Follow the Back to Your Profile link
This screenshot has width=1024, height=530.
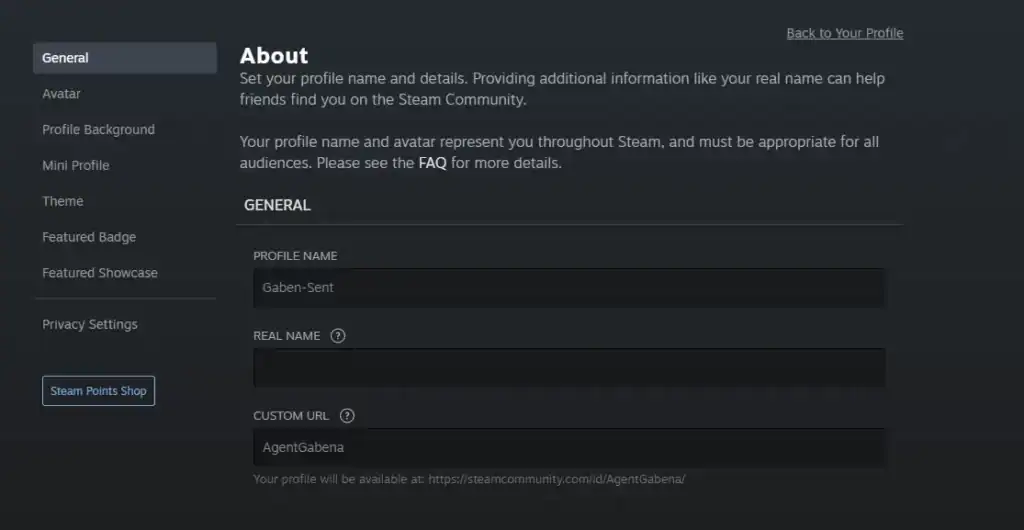coord(844,33)
